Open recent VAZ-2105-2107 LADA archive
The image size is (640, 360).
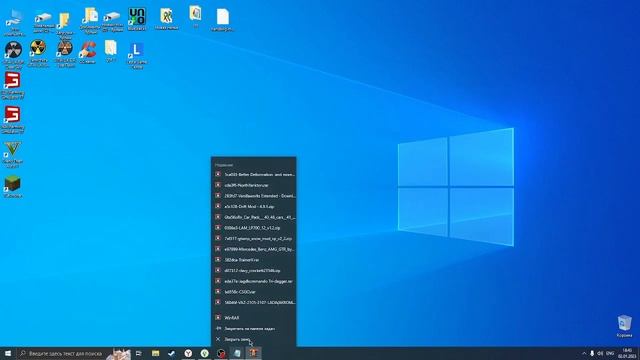point(254,302)
